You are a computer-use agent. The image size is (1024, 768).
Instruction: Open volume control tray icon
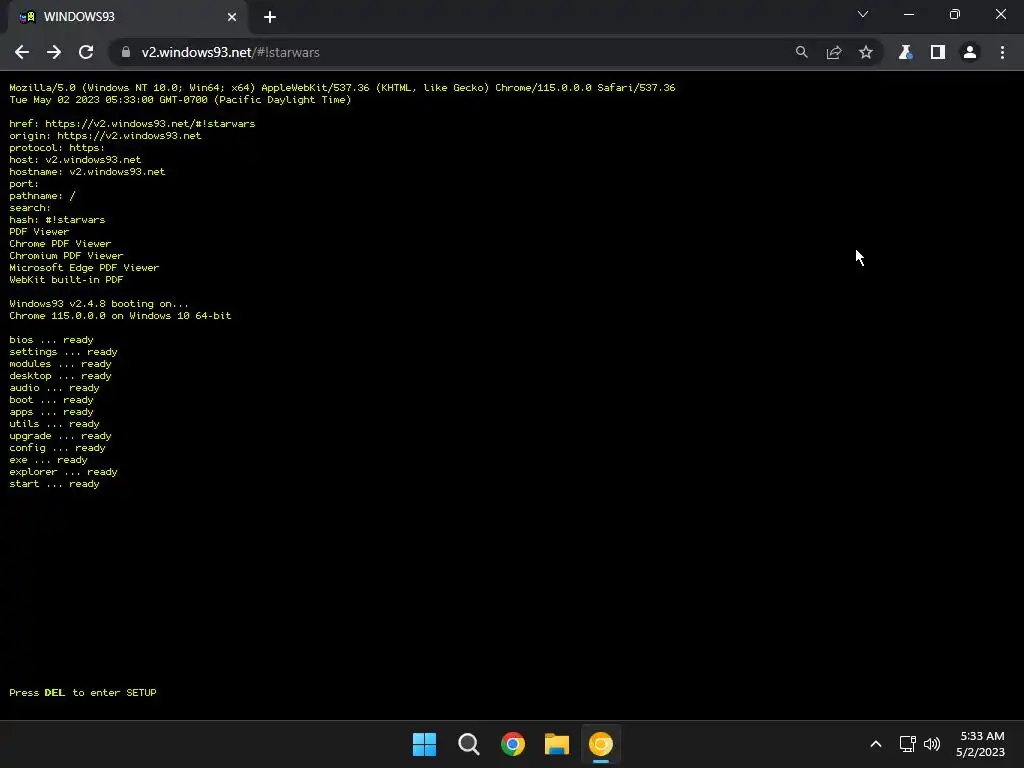tap(932, 744)
